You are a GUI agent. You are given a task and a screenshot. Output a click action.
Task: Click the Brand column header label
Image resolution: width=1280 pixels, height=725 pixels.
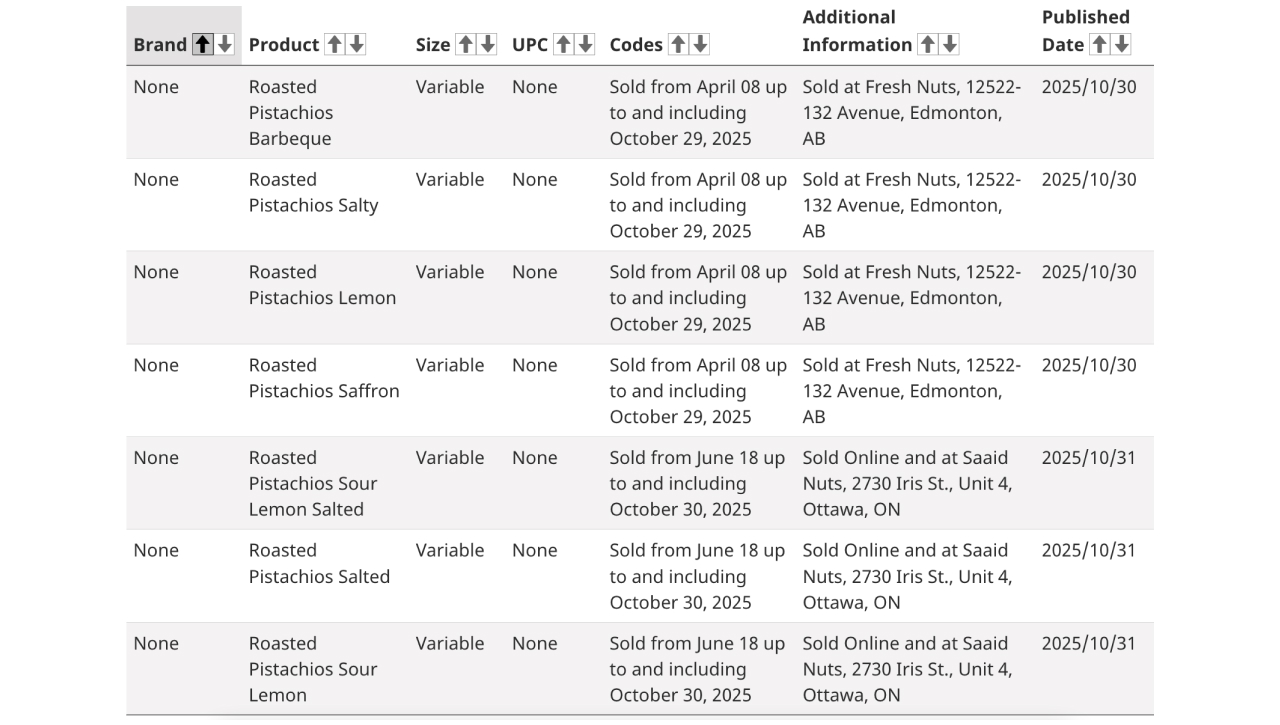pyautogui.click(x=160, y=44)
